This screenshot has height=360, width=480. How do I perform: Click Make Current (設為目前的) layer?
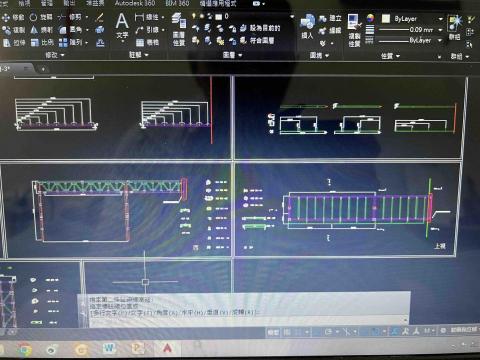click(260, 28)
